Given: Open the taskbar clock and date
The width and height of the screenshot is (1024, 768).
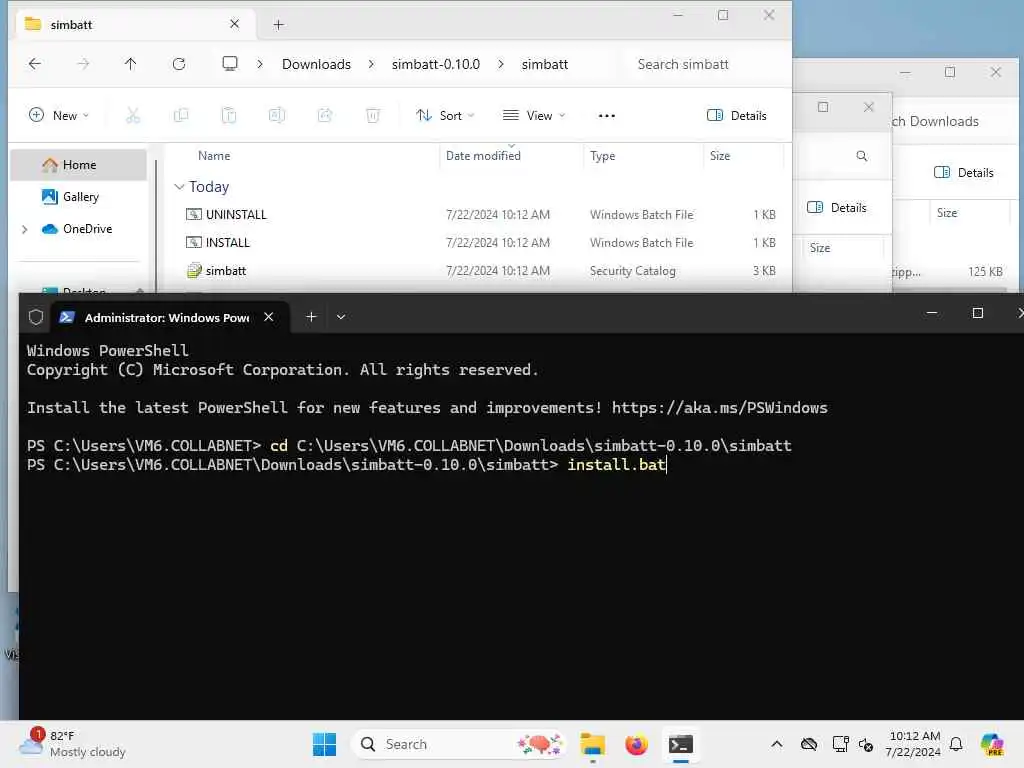Looking at the screenshot, I should click(x=913, y=744).
